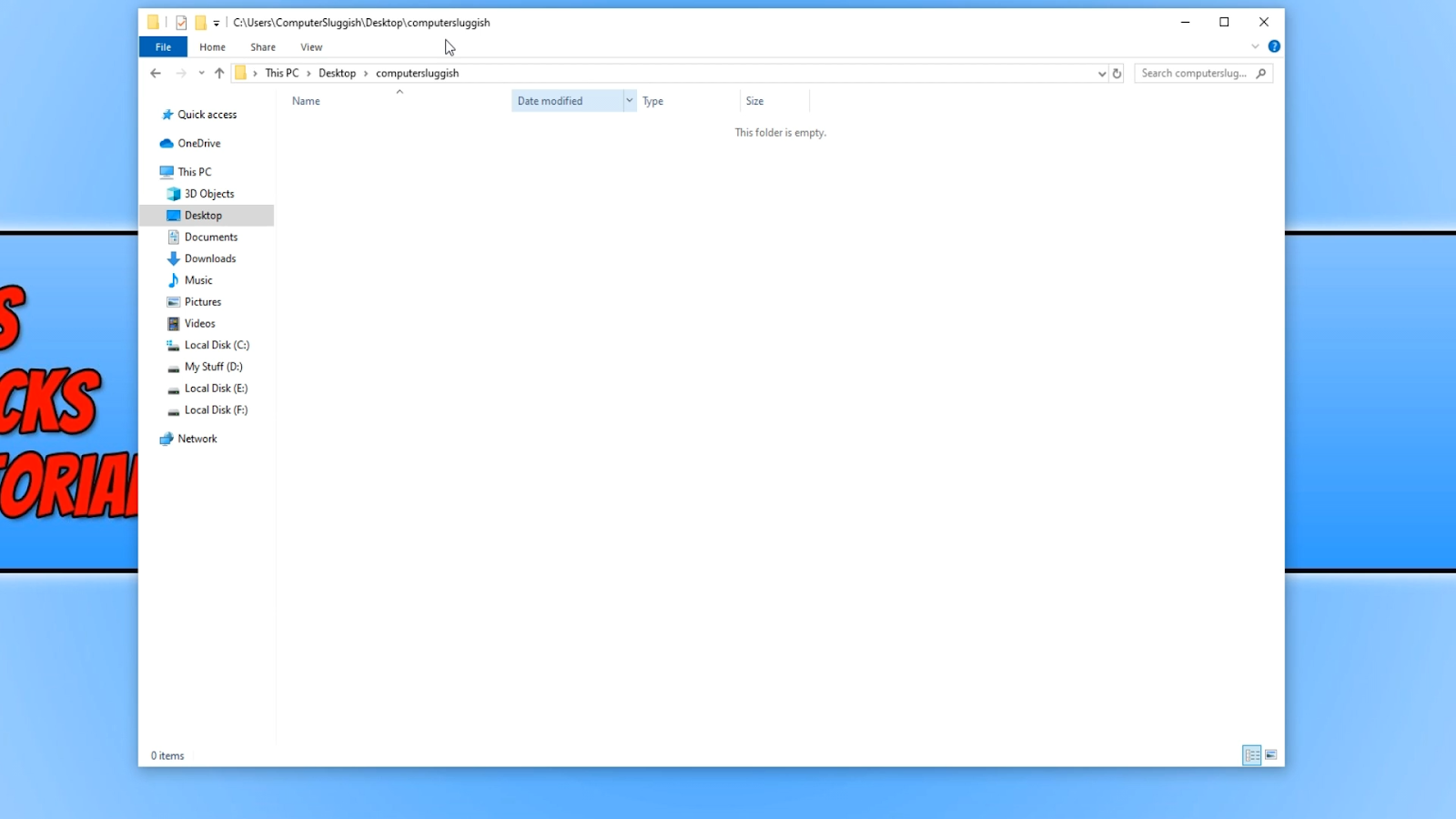This screenshot has height=819, width=1456.
Task: Expand the address bar history dropdown
Action: (x=1101, y=73)
